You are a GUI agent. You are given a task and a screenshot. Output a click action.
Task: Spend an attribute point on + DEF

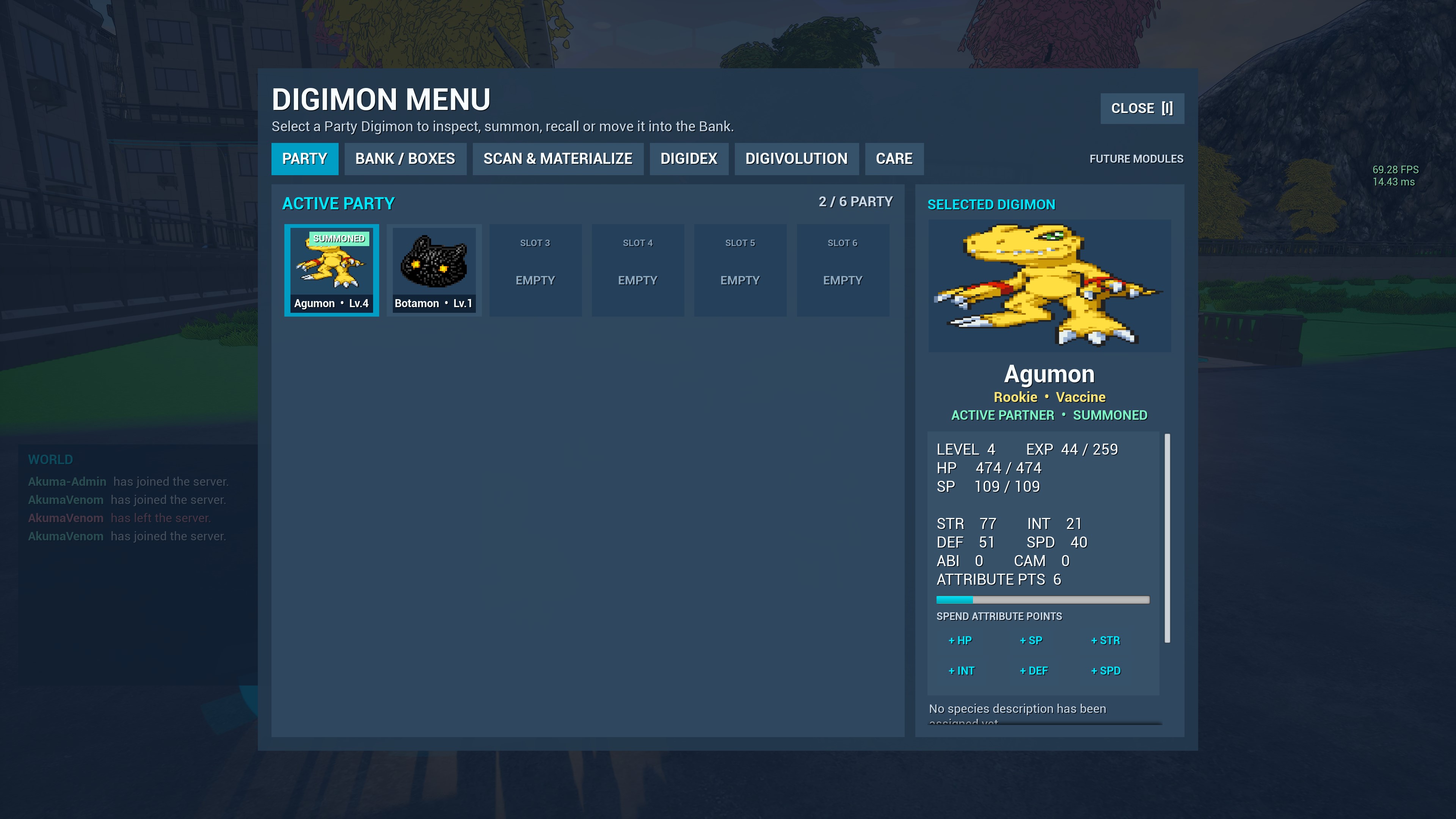pyautogui.click(x=1034, y=671)
